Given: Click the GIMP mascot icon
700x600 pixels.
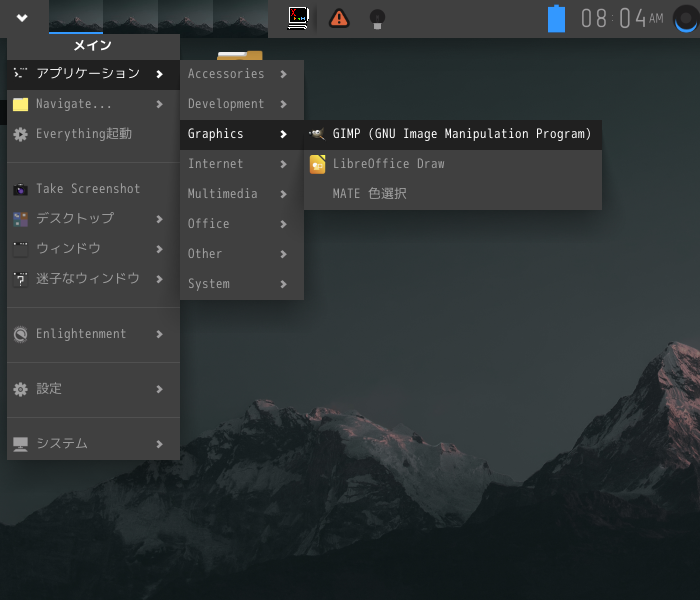Looking at the screenshot, I should coord(317,134).
